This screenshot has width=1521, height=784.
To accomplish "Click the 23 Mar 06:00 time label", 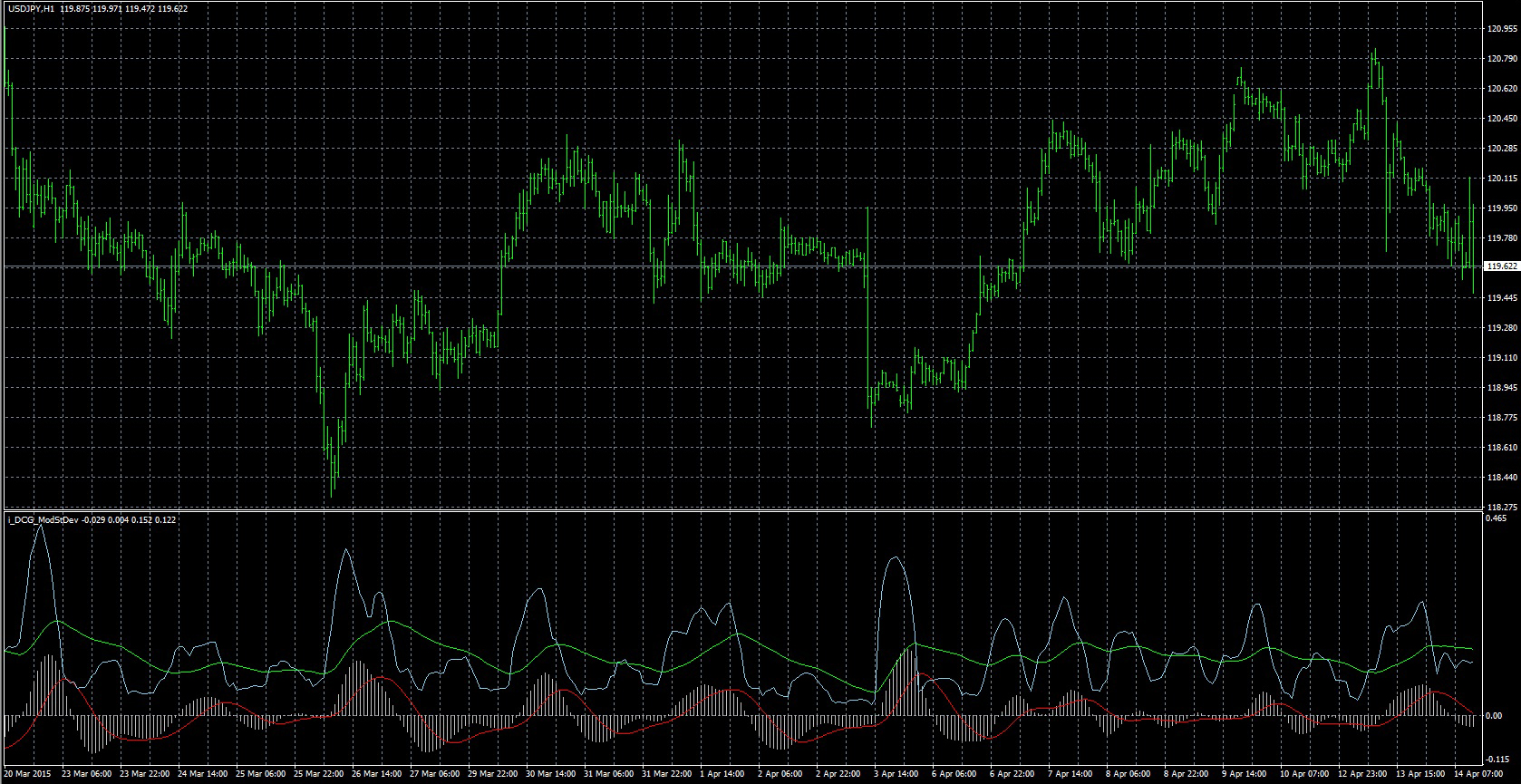I will click(88, 774).
